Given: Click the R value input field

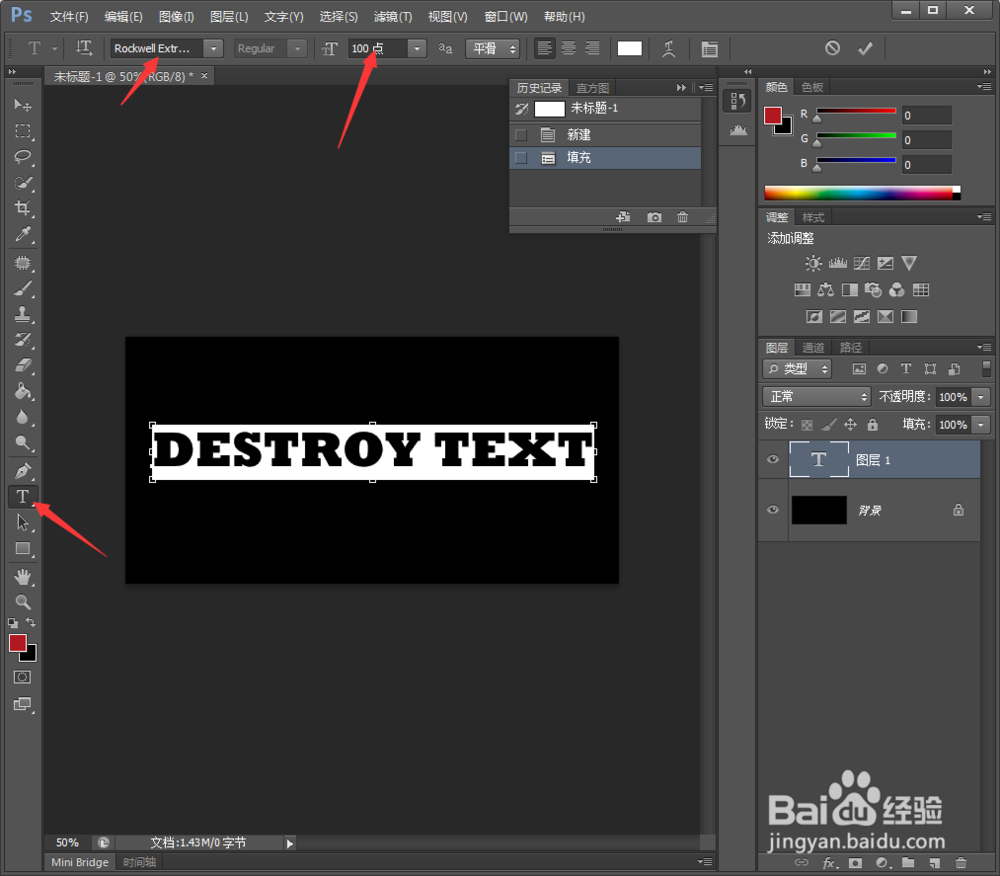Looking at the screenshot, I should click(x=926, y=115).
